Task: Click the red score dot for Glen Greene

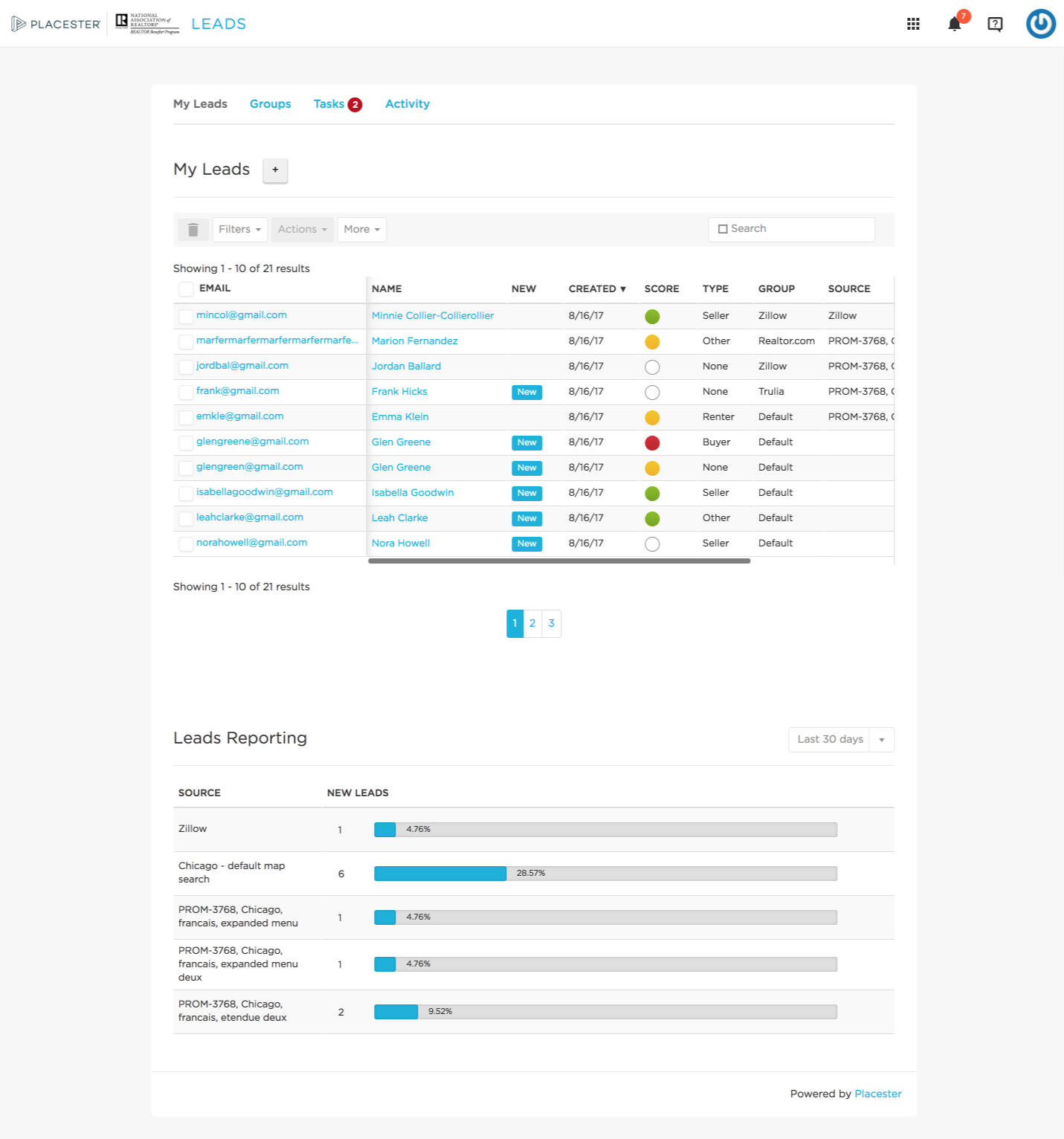Action: tap(652, 443)
